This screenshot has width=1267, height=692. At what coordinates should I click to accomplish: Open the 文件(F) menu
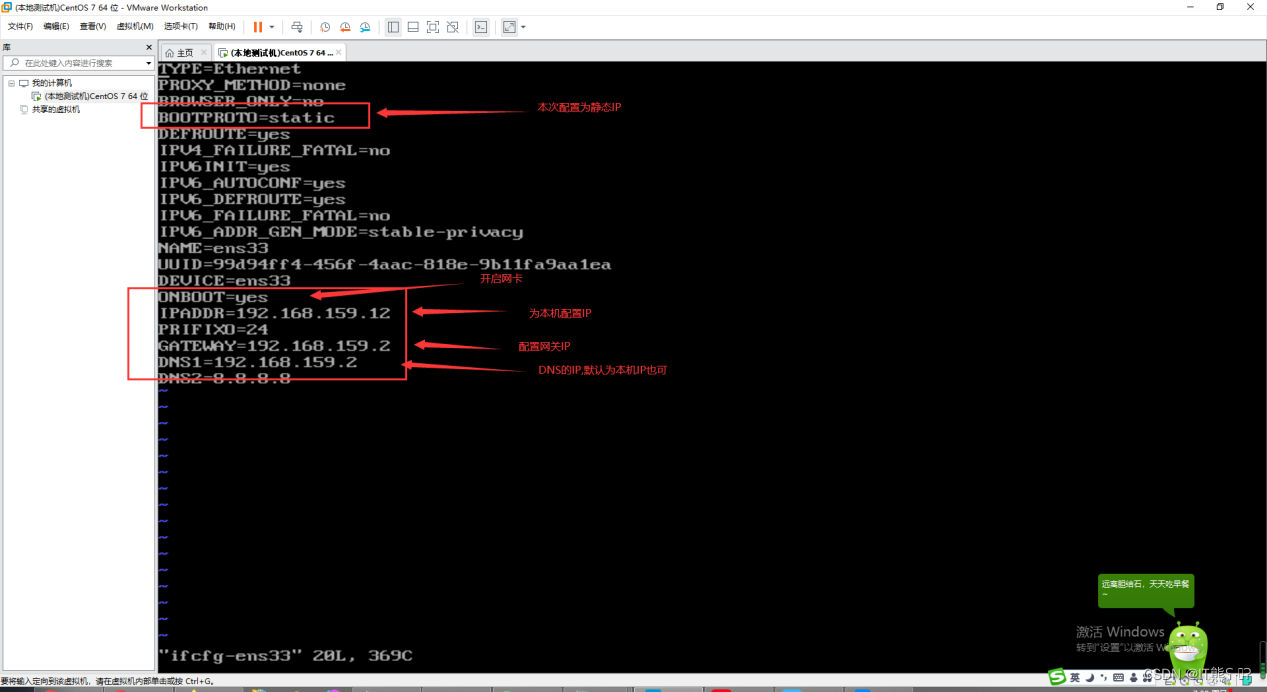point(20,27)
